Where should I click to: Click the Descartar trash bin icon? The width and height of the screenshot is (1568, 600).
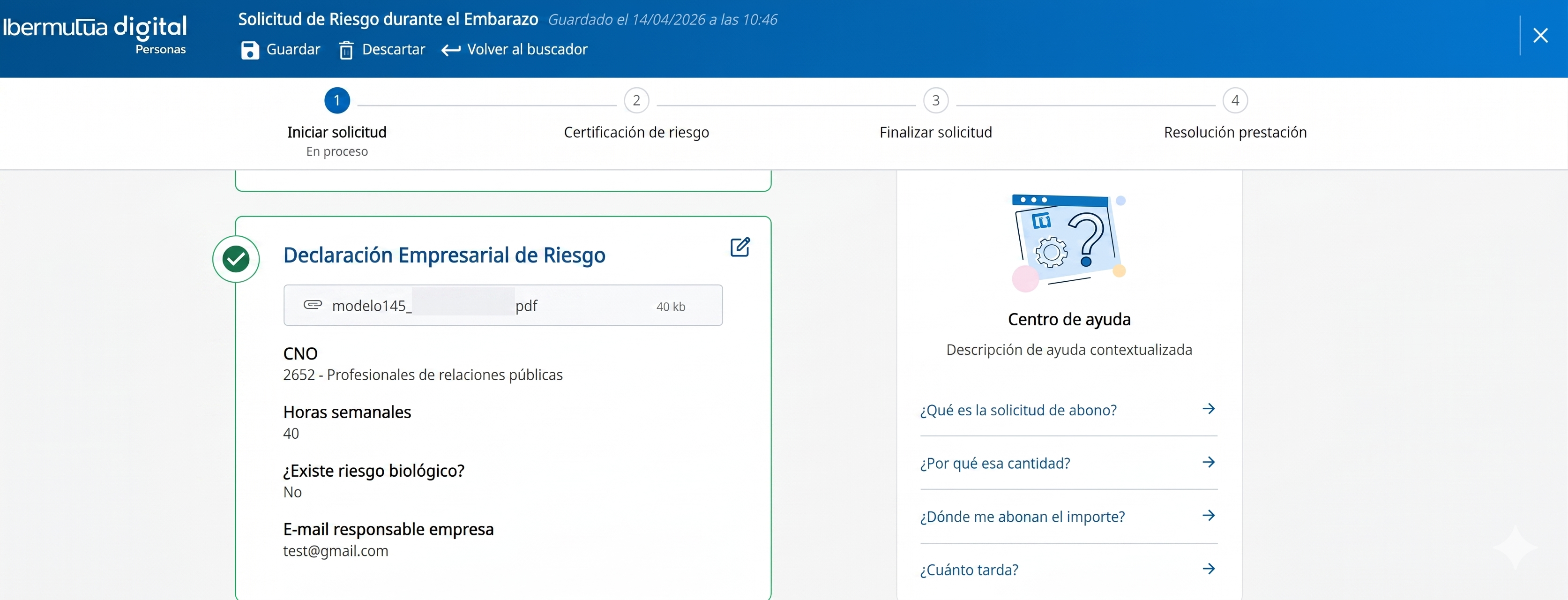(x=346, y=50)
